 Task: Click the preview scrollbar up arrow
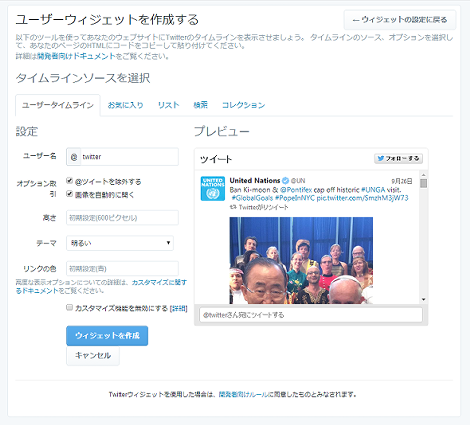pos(423,175)
